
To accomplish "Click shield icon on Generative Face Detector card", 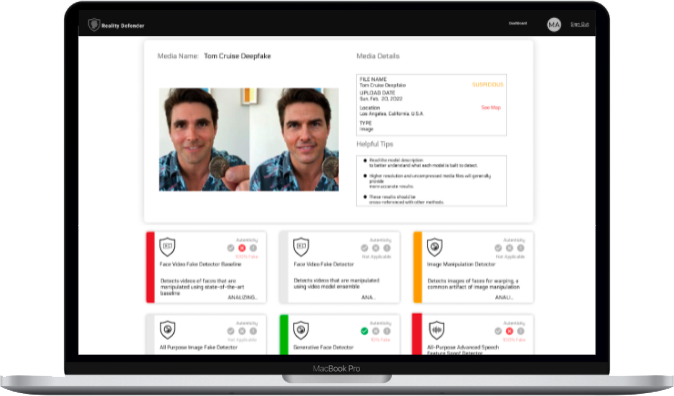I will [x=301, y=330].
